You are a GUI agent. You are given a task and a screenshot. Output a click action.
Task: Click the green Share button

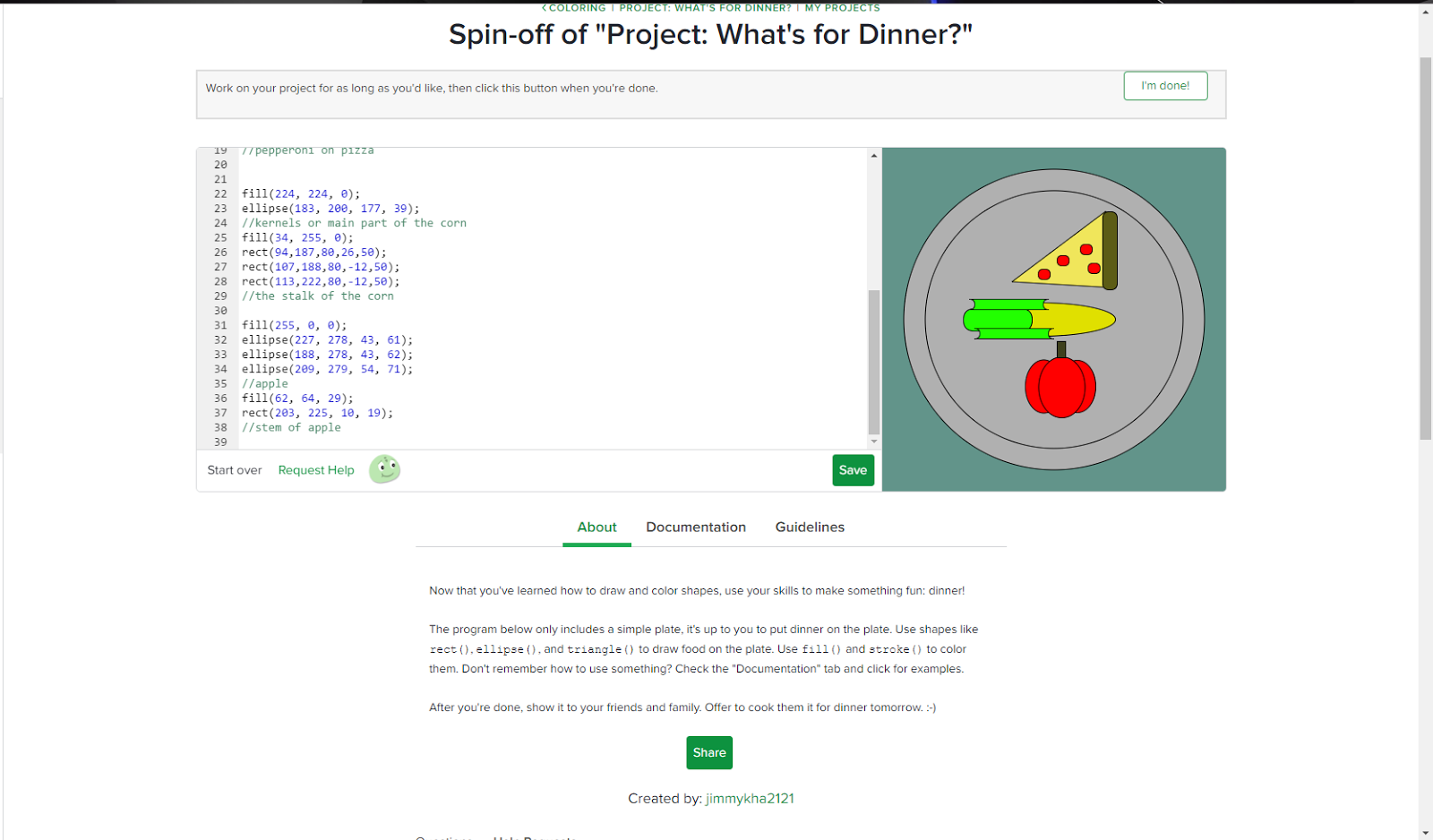tap(708, 752)
